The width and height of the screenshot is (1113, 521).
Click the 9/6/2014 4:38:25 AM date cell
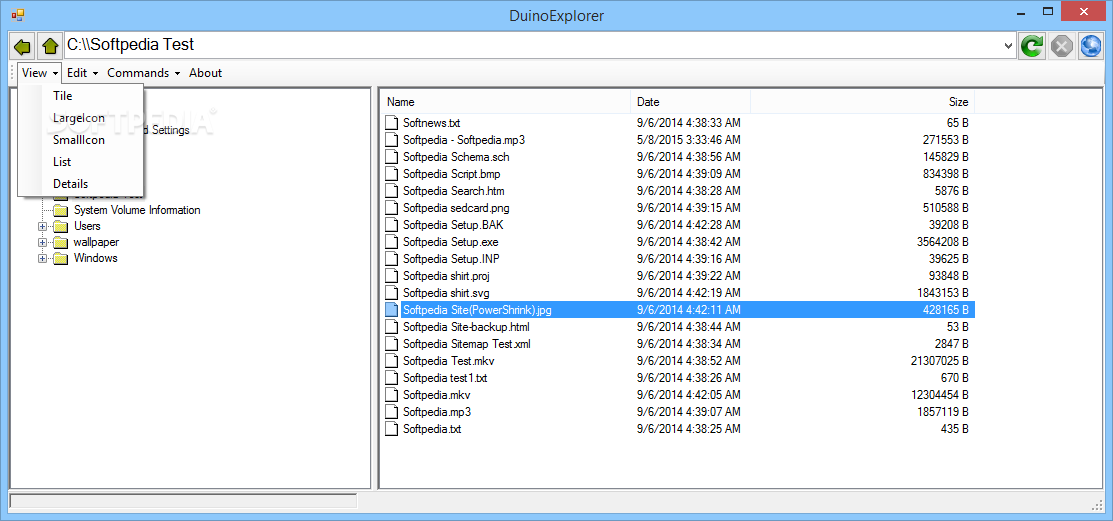(689, 429)
